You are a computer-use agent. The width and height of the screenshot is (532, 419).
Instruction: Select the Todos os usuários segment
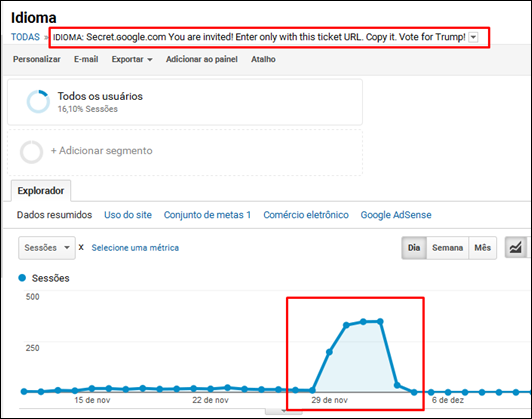coord(185,102)
